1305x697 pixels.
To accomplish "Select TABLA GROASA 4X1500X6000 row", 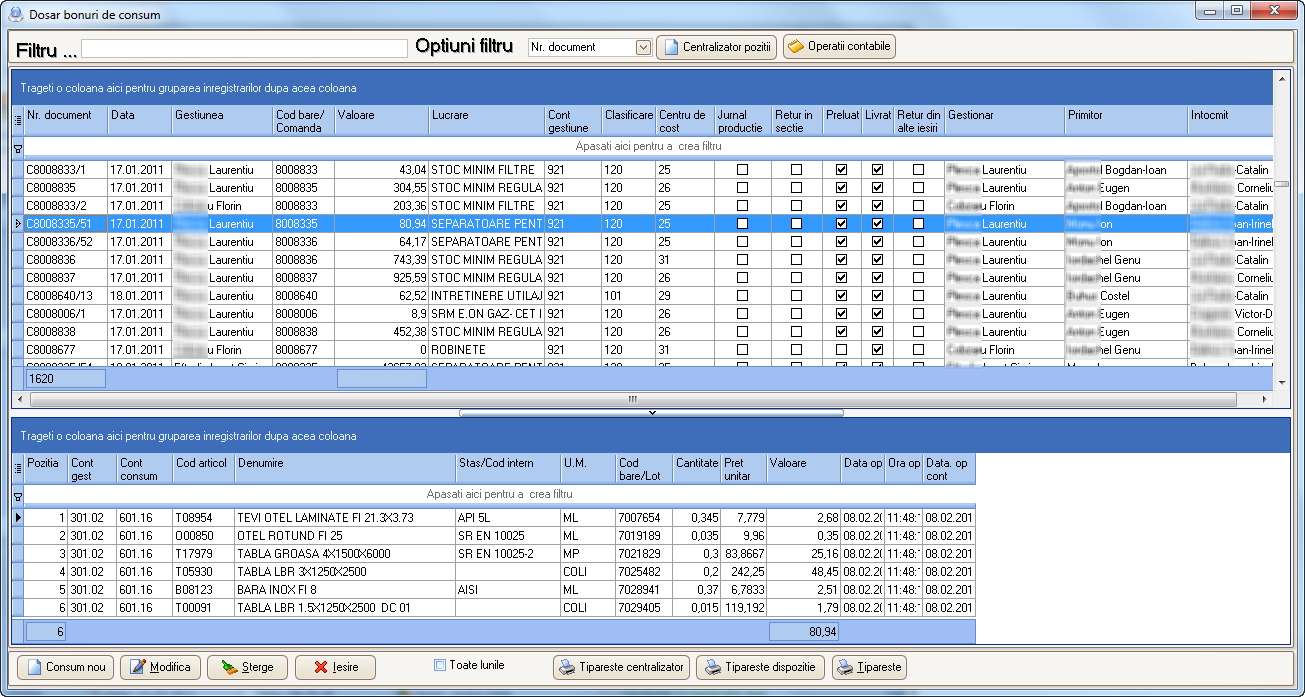I will tap(498, 554).
